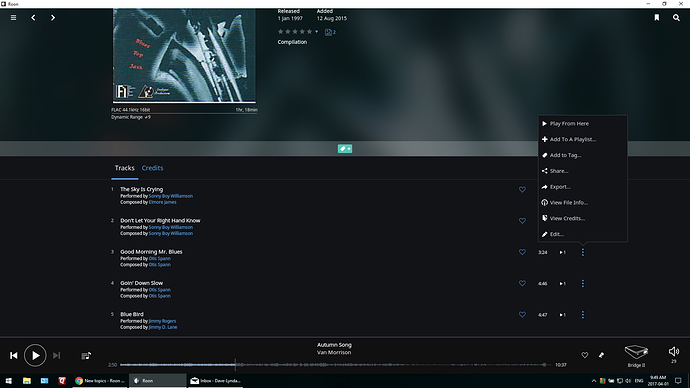
Task: Open three-dot menu for Blue Bird
Action: (x=583, y=315)
